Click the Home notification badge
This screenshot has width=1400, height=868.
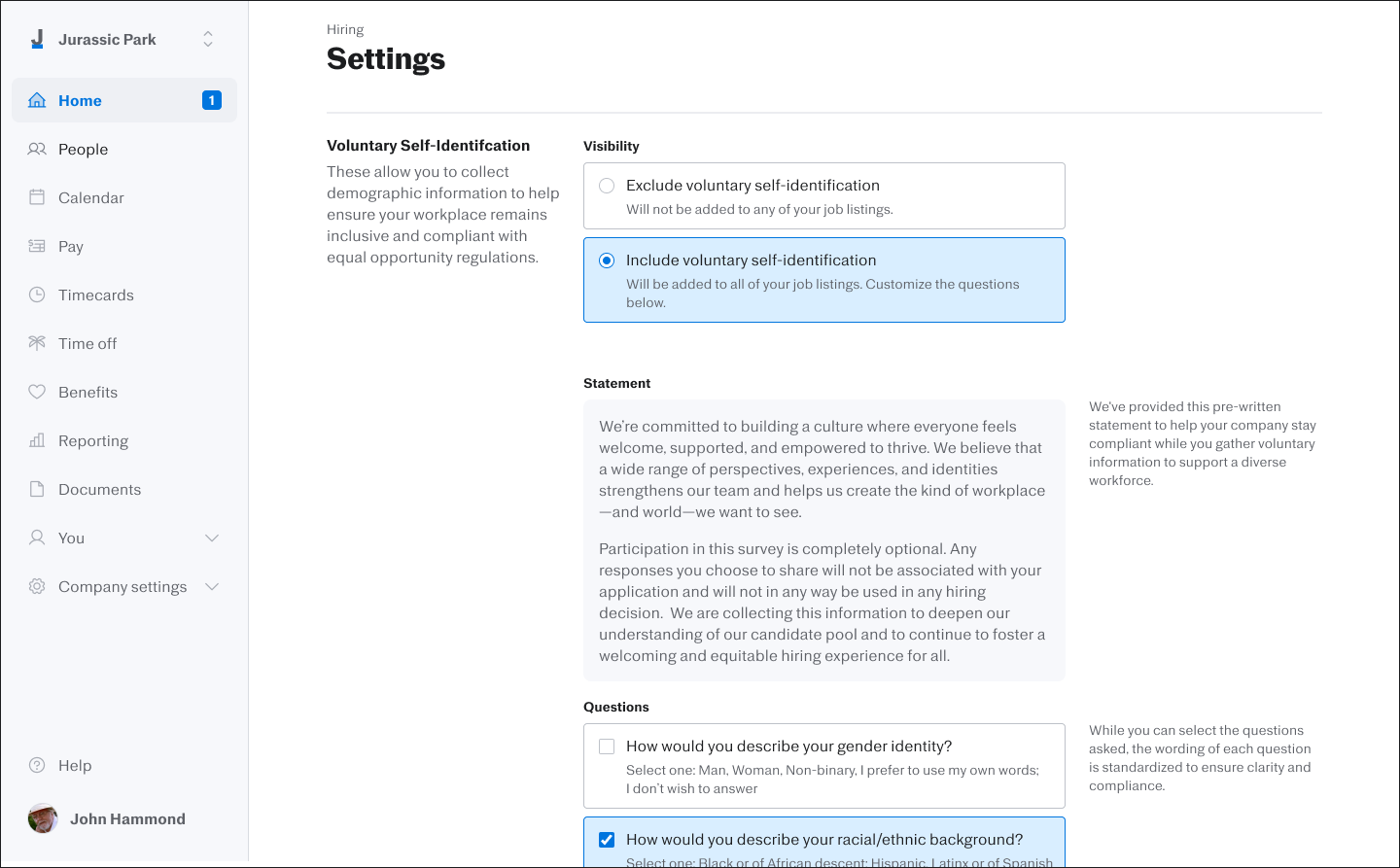click(x=212, y=100)
